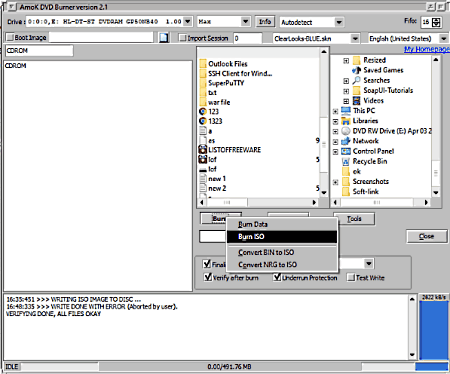Click the Fifo spinner control
Viewport: 450px width, 374px height.
click(436, 22)
